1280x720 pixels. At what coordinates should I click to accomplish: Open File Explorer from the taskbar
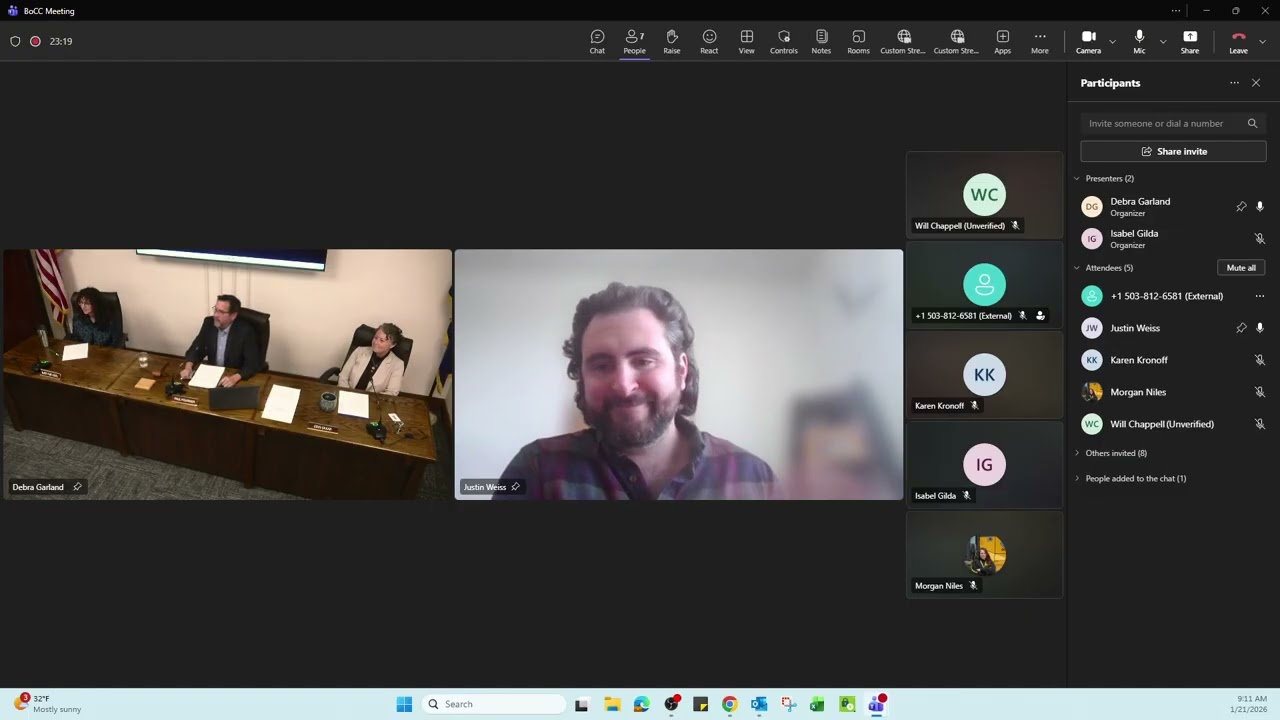tap(612, 704)
